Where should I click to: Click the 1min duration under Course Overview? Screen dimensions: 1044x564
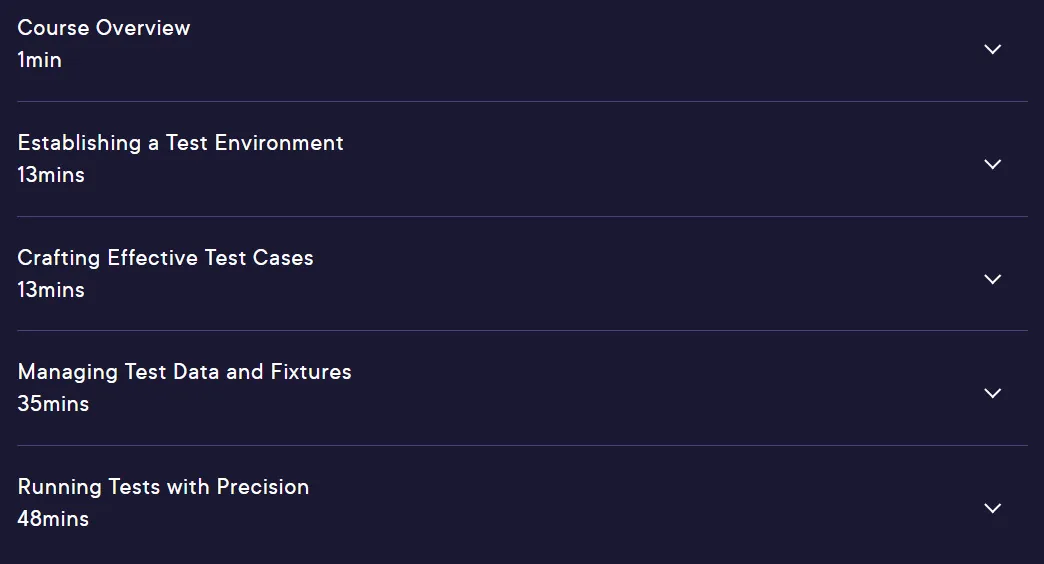(x=39, y=60)
